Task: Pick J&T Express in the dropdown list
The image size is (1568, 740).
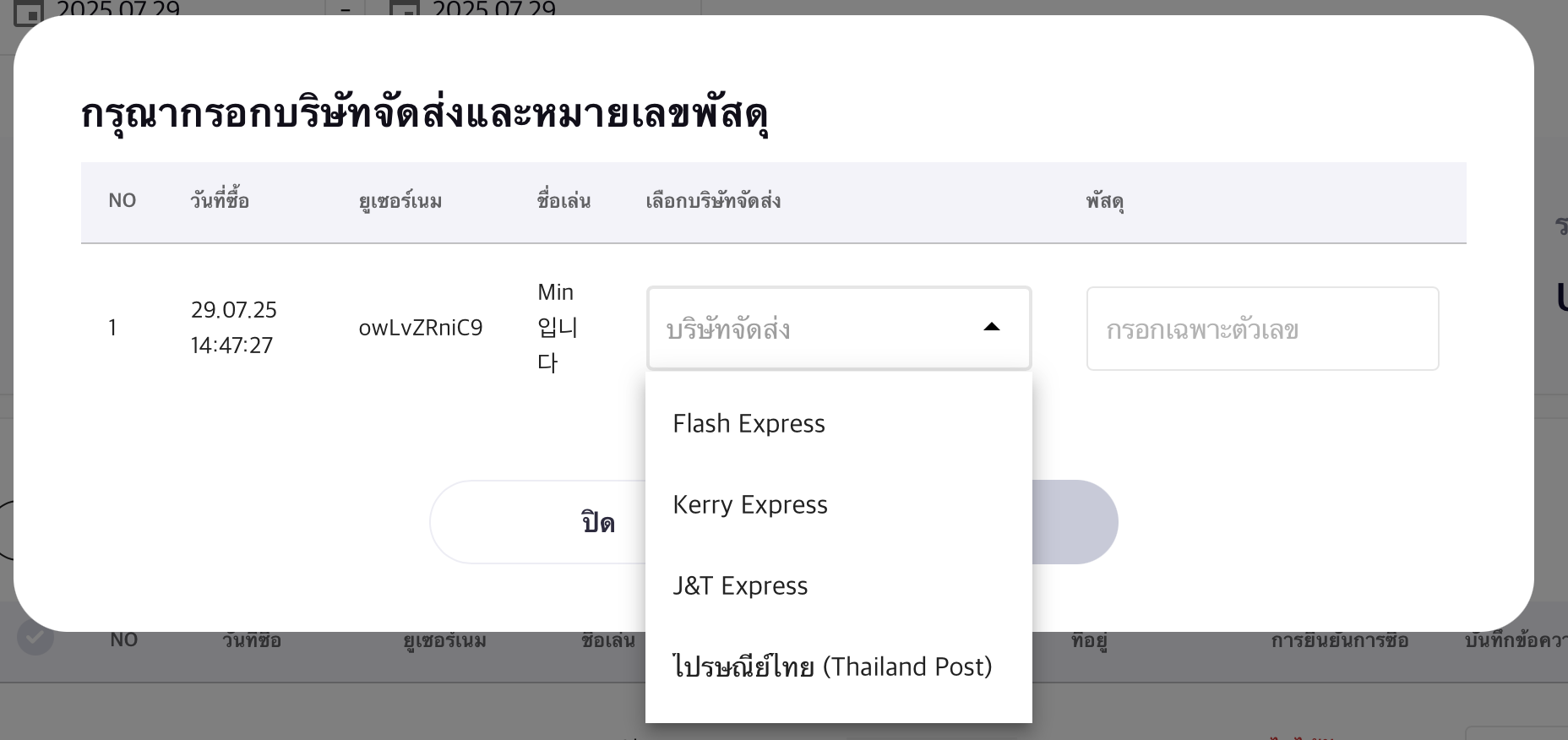Action: pyautogui.click(x=740, y=585)
